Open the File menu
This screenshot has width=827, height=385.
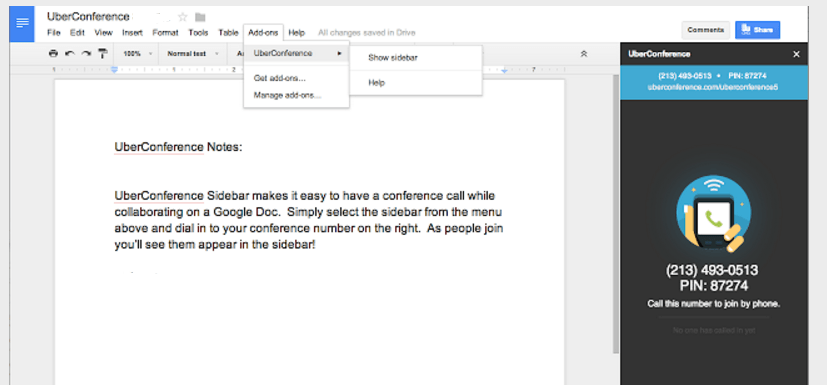tap(54, 33)
